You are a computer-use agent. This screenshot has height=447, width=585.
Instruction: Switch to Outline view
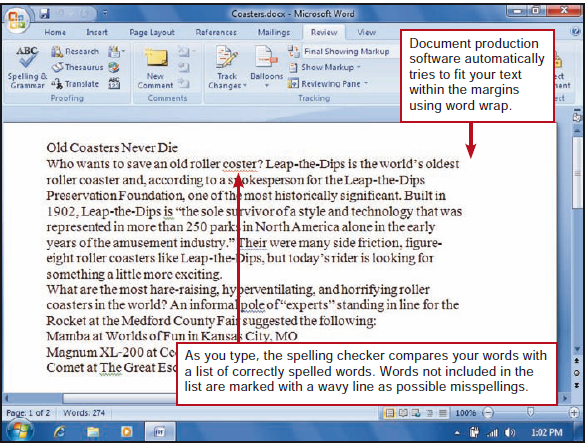(429, 413)
